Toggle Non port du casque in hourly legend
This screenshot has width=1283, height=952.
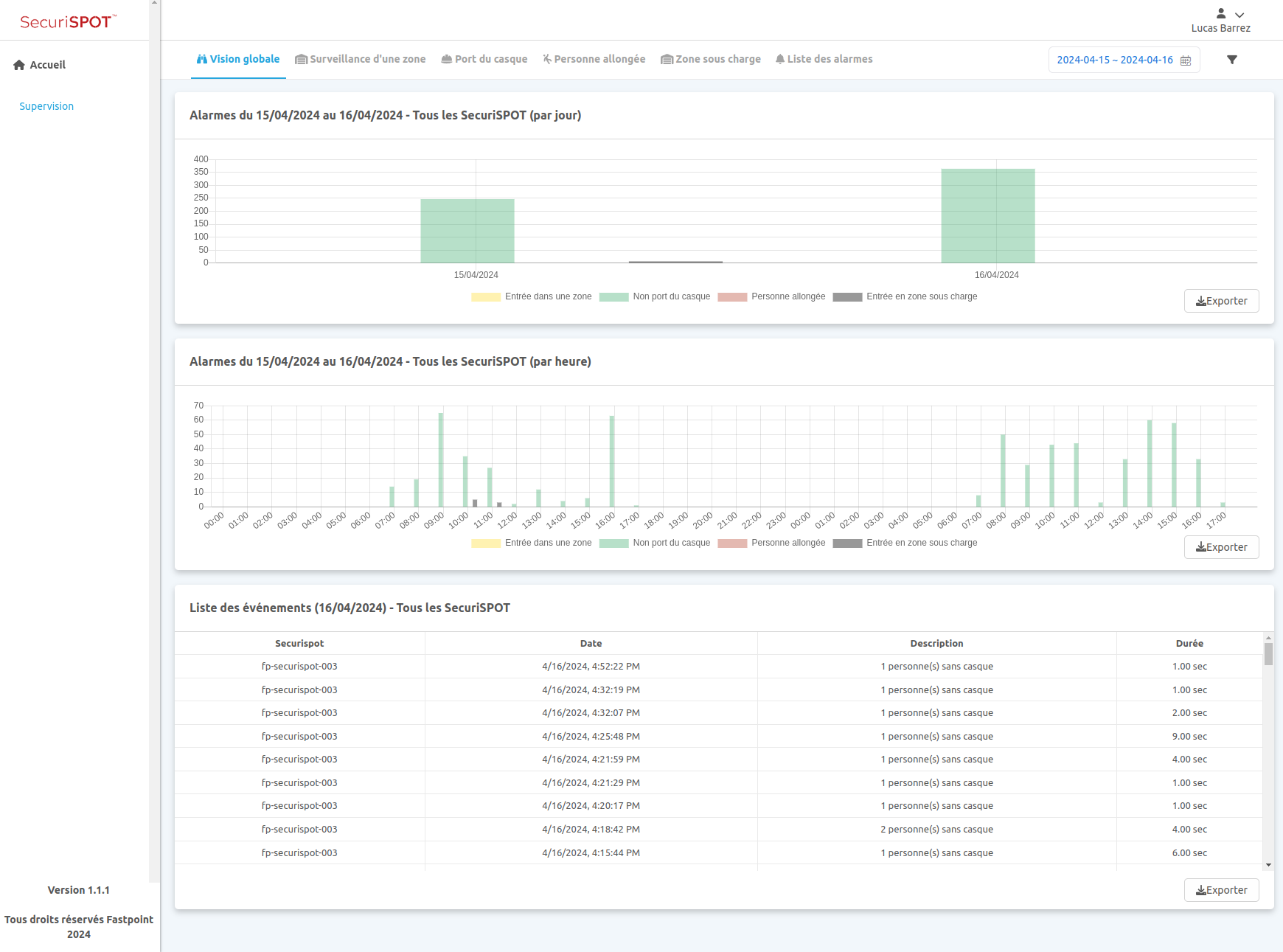[x=655, y=543]
